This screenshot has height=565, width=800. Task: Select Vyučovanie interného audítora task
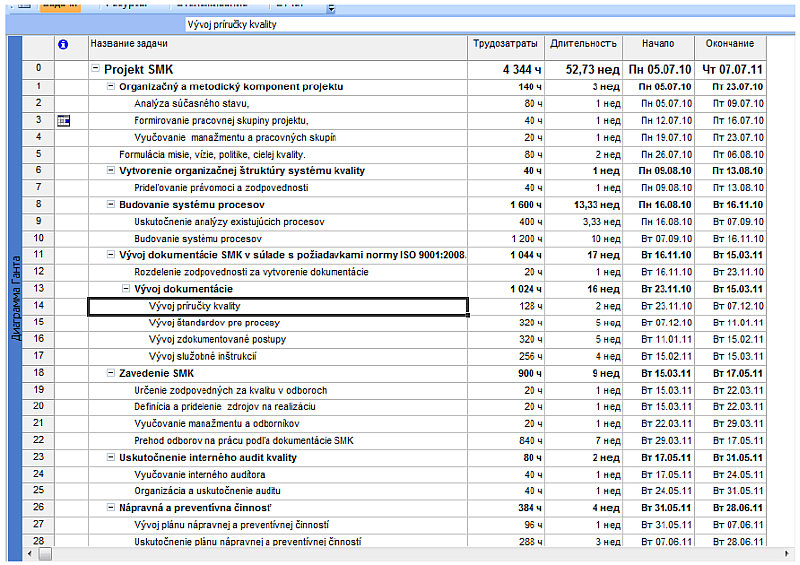[200, 475]
